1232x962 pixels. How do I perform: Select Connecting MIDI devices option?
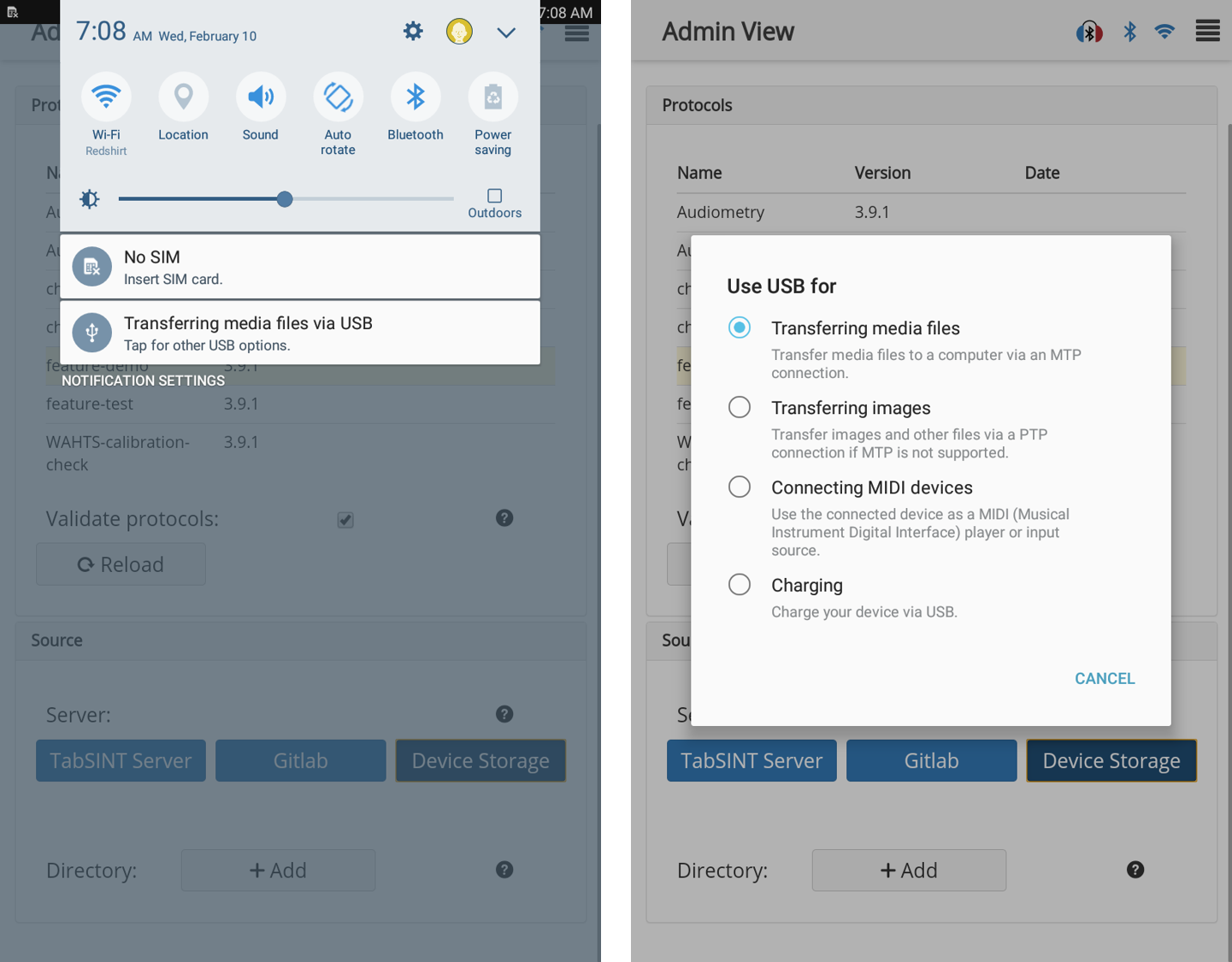pyautogui.click(x=740, y=487)
